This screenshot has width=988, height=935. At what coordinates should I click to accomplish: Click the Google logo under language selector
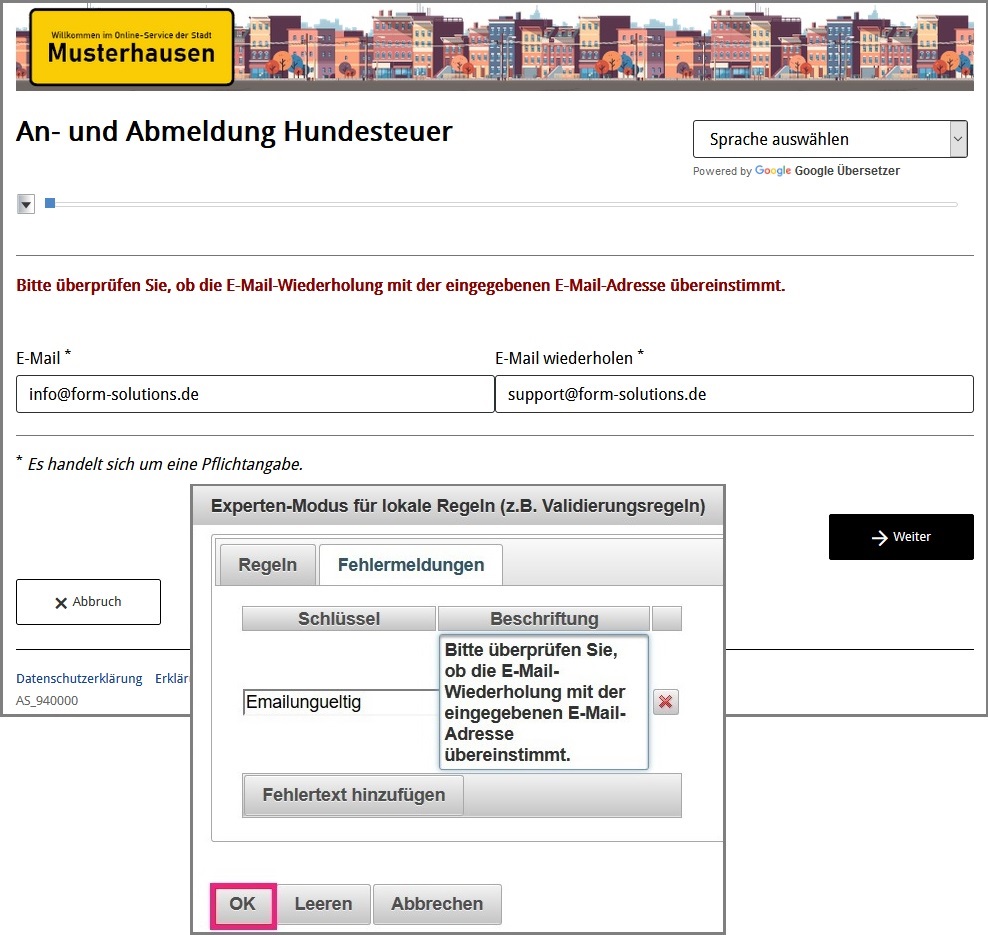point(773,171)
